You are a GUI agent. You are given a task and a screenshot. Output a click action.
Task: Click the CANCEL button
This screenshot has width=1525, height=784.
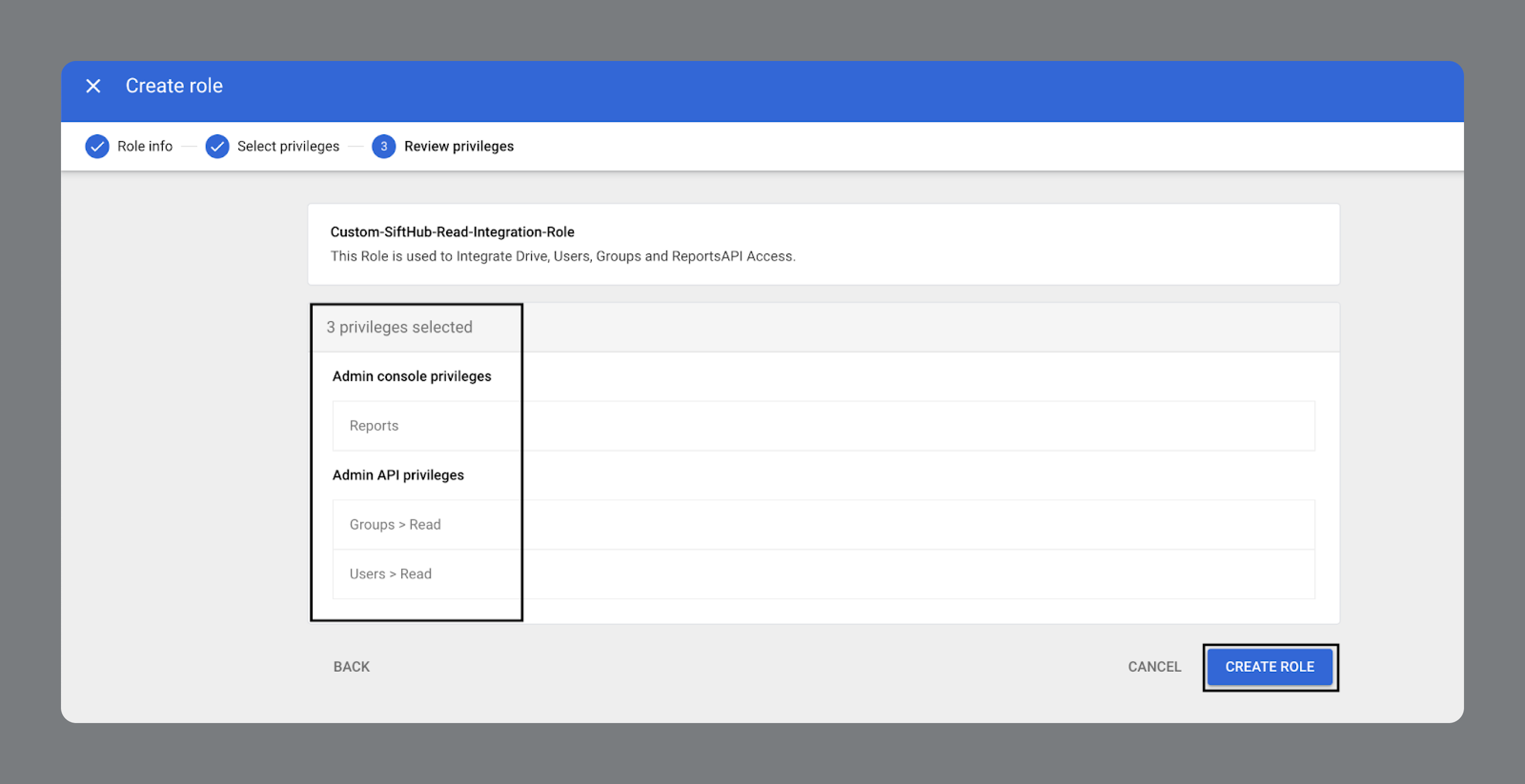point(1154,667)
